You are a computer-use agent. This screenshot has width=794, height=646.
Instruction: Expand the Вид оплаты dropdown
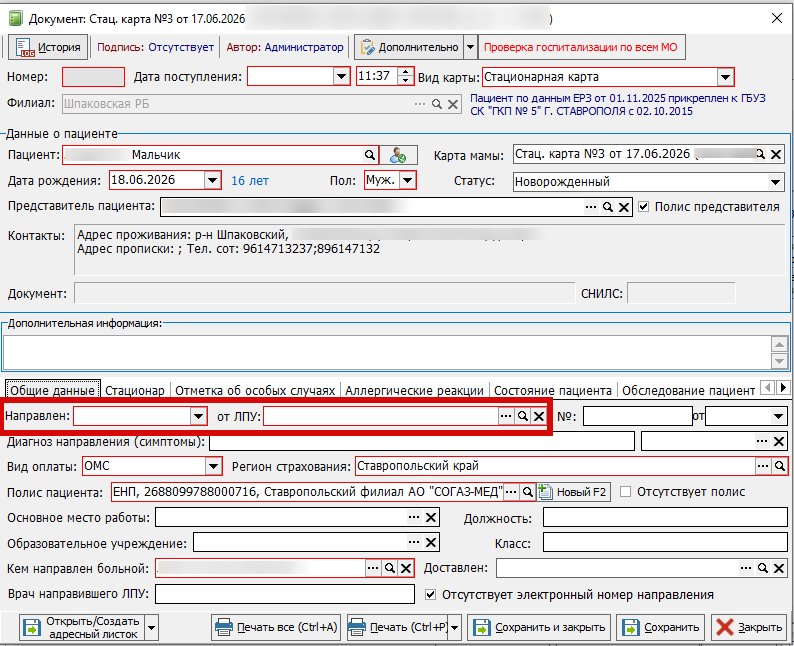pyautogui.click(x=213, y=466)
